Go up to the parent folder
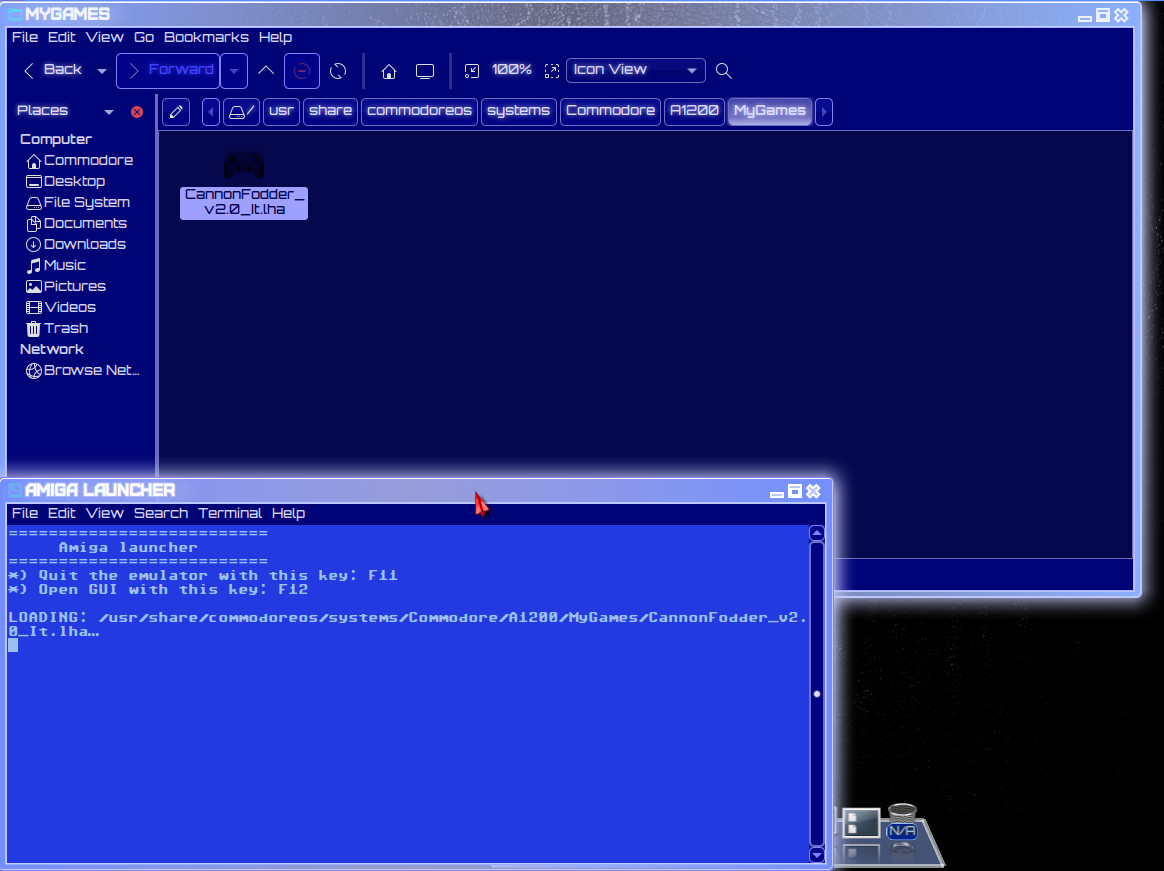This screenshot has width=1164, height=871. (x=266, y=71)
